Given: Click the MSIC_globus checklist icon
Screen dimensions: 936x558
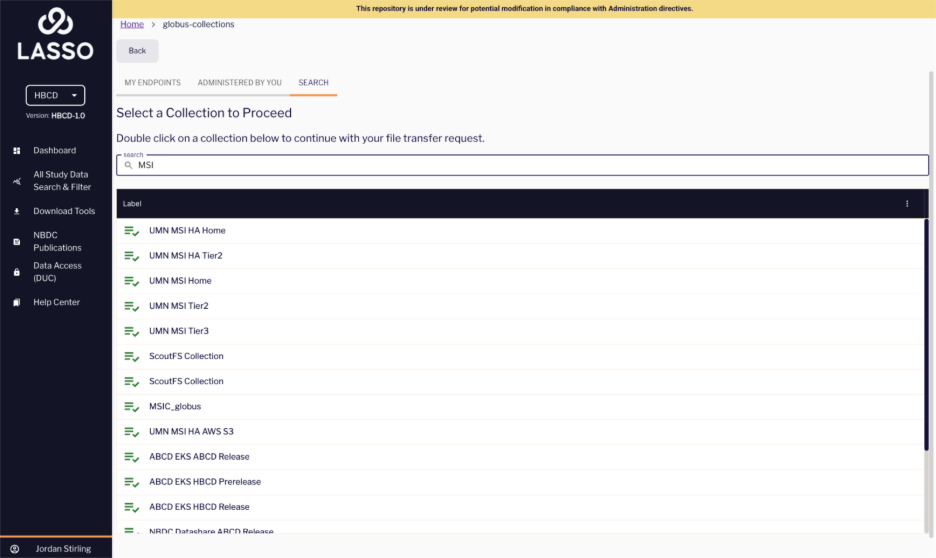Looking at the screenshot, I should tap(132, 407).
